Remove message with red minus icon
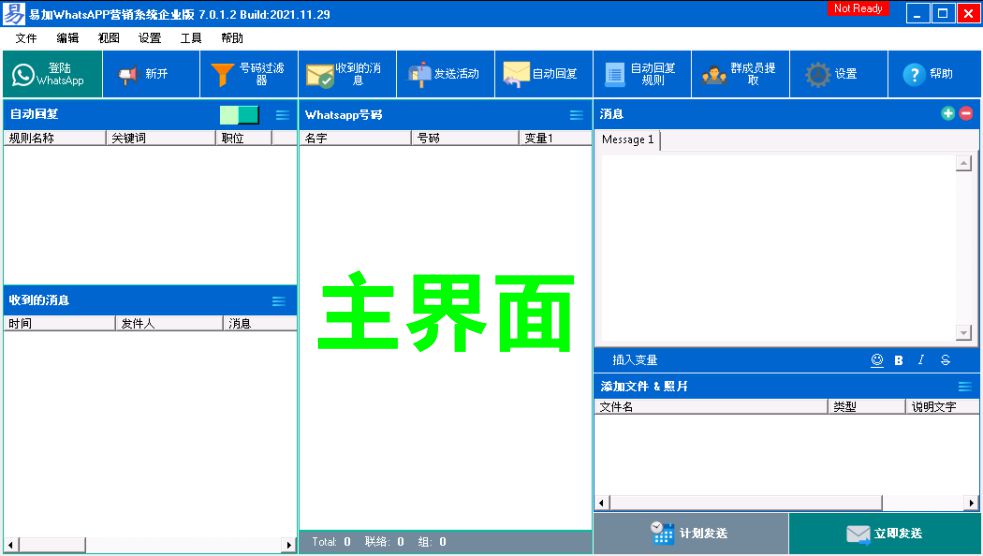The height and width of the screenshot is (556, 983). [x=966, y=113]
